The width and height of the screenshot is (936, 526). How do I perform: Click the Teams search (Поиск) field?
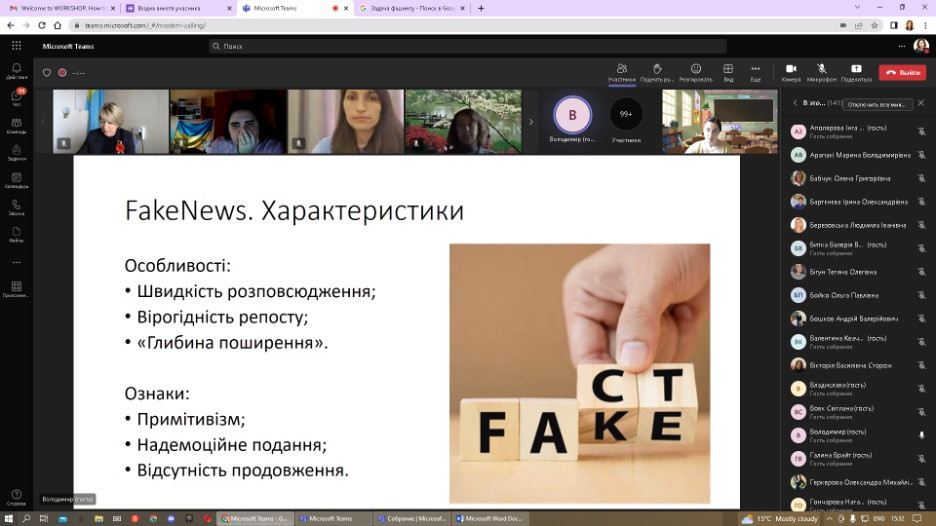[x=467, y=46]
